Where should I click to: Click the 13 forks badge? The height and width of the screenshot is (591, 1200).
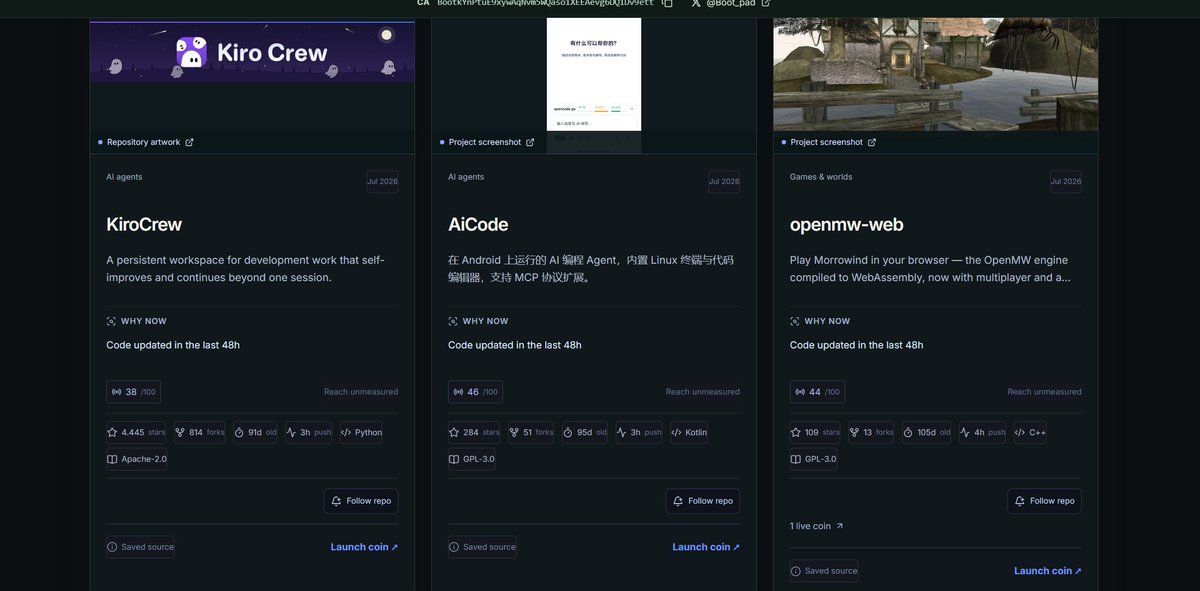873,432
